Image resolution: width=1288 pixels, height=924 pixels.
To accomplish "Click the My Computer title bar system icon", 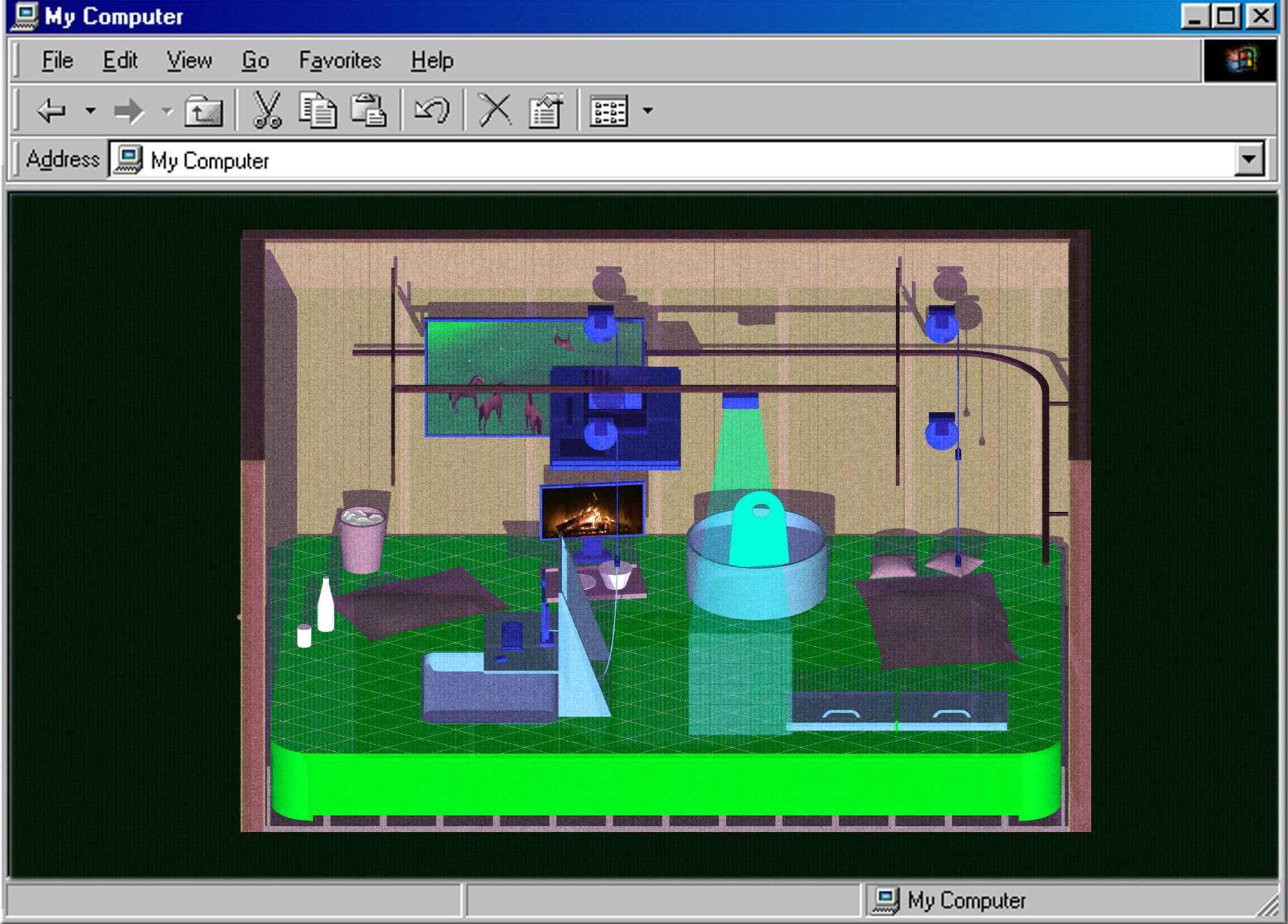I will [x=26, y=16].
